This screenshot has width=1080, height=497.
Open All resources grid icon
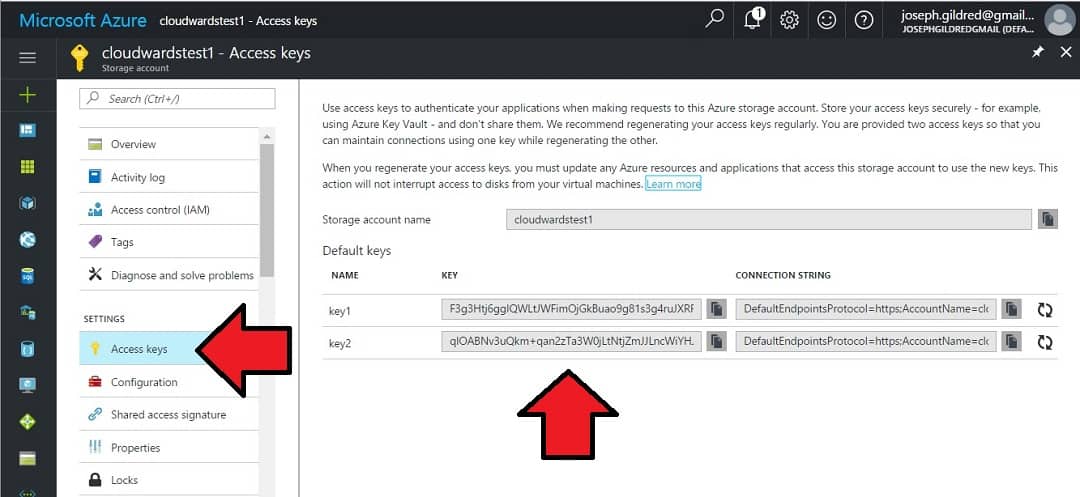tap(28, 167)
